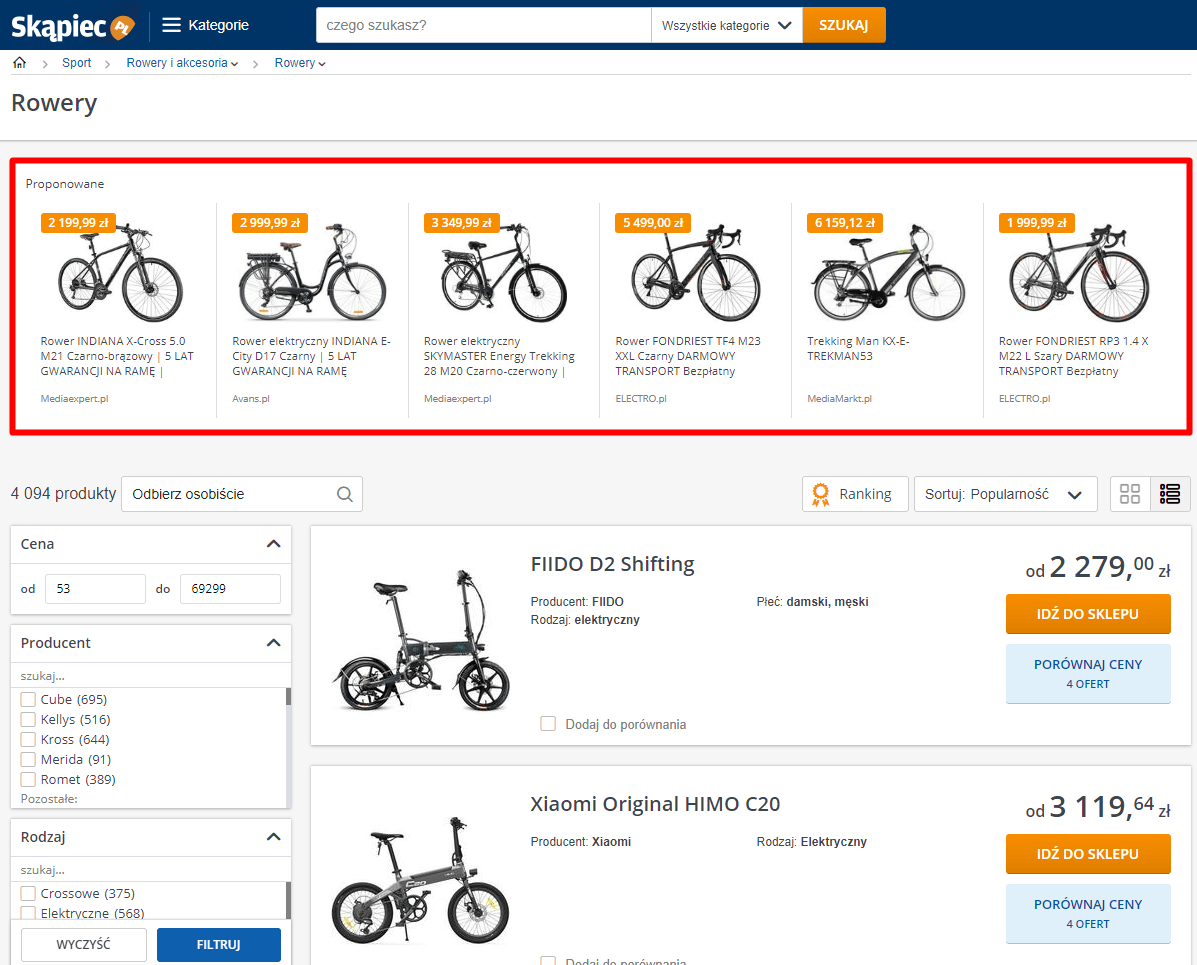Click the Trekking Man KX-E-TREKMAN53 title

858,348
